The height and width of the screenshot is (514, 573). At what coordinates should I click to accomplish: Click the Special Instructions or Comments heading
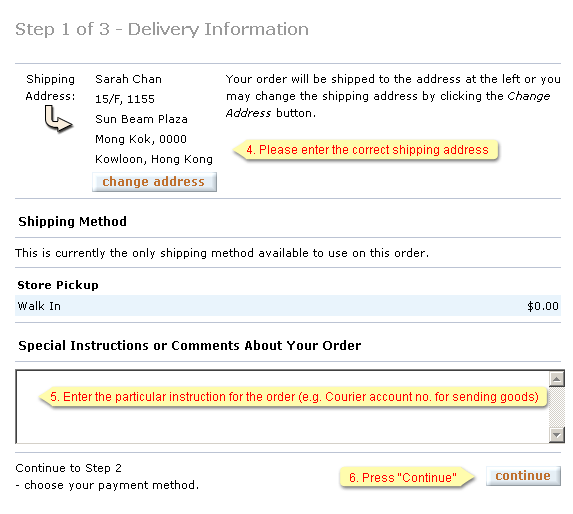190,346
